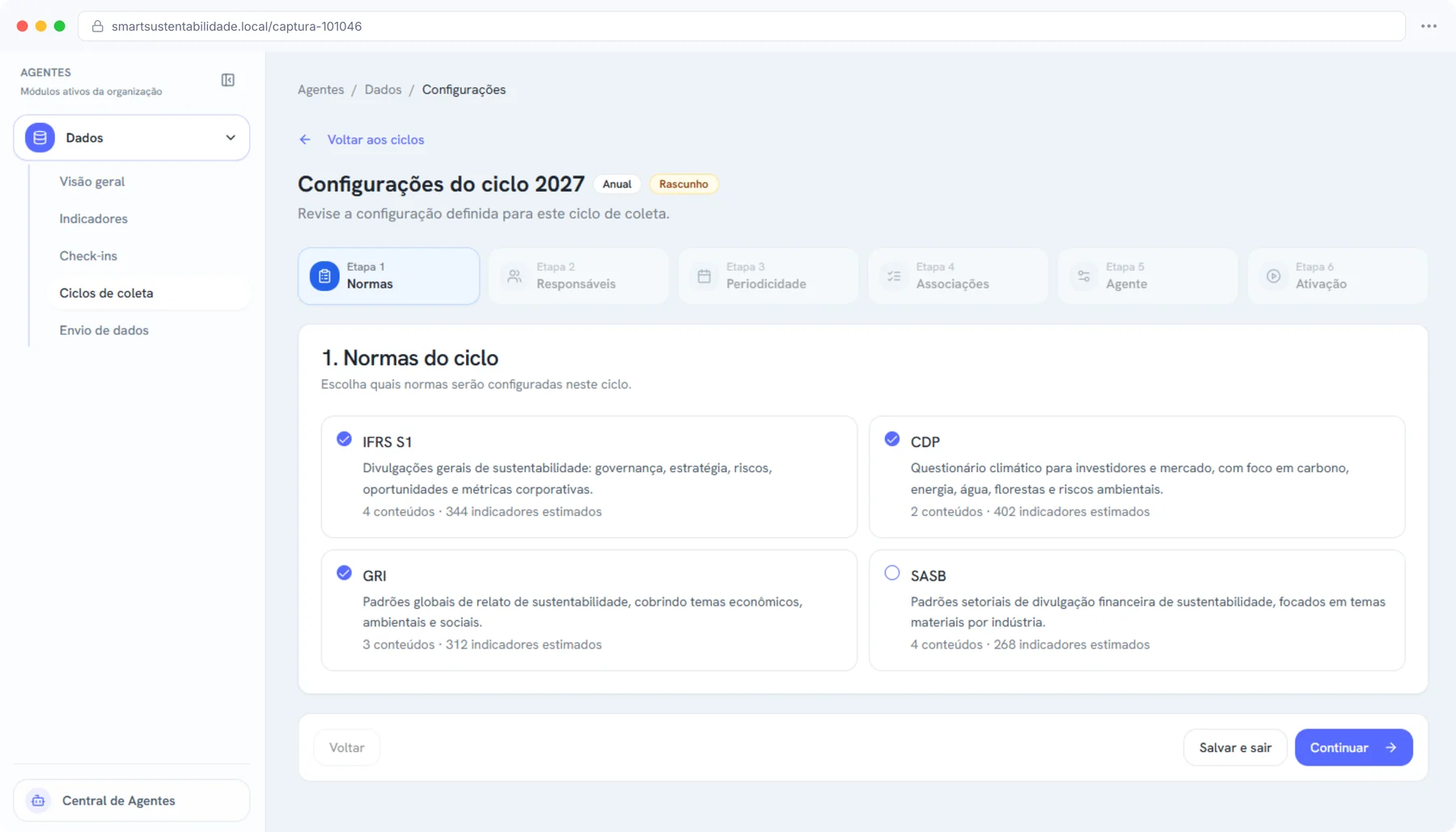Open Check-ins in the sidebar
This screenshot has width=1456, height=832.
coord(88,256)
